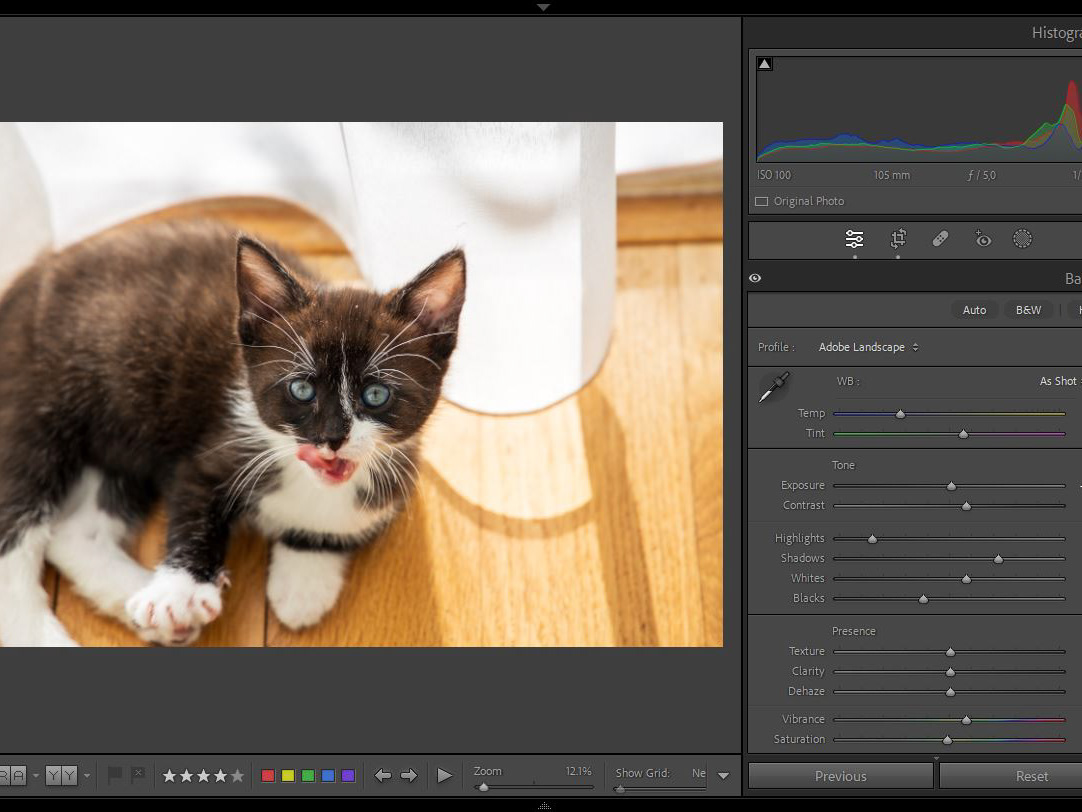Click the Tone section label
Image resolution: width=1082 pixels, height=812 pixels.
point(843,465)
